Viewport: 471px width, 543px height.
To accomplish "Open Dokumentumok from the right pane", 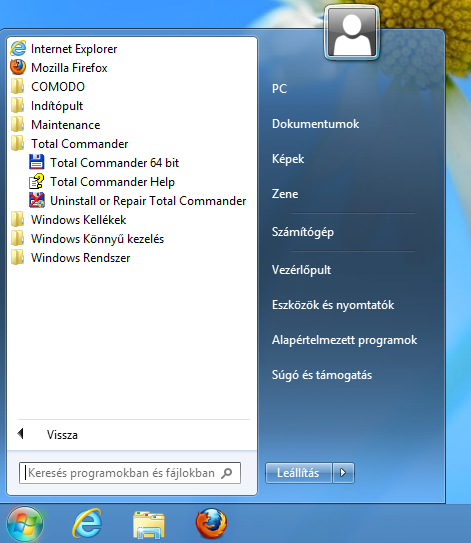I will (316, 124).
